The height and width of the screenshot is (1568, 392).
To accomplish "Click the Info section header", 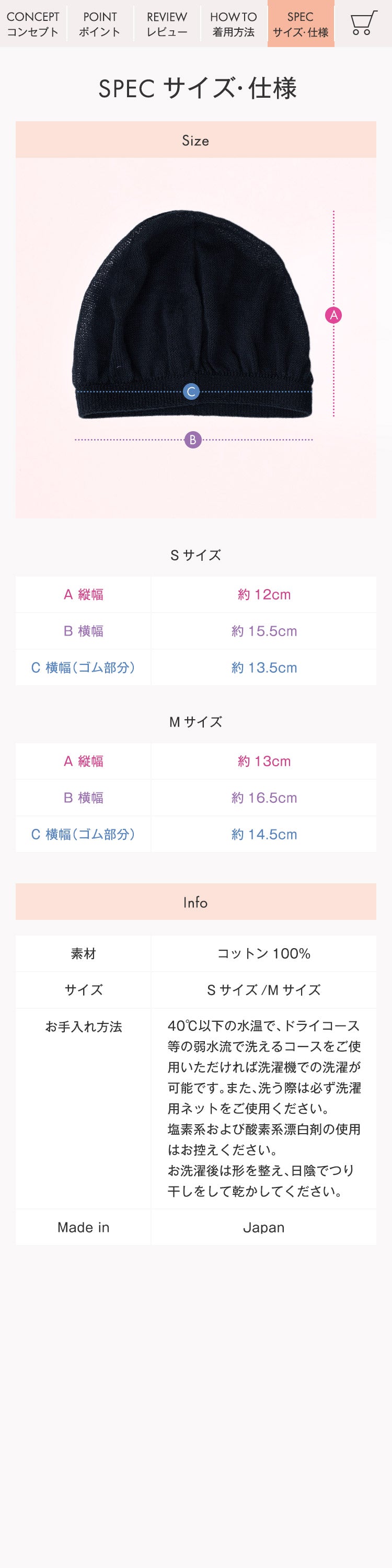I will pyautogui.click(x=195, y=902).
